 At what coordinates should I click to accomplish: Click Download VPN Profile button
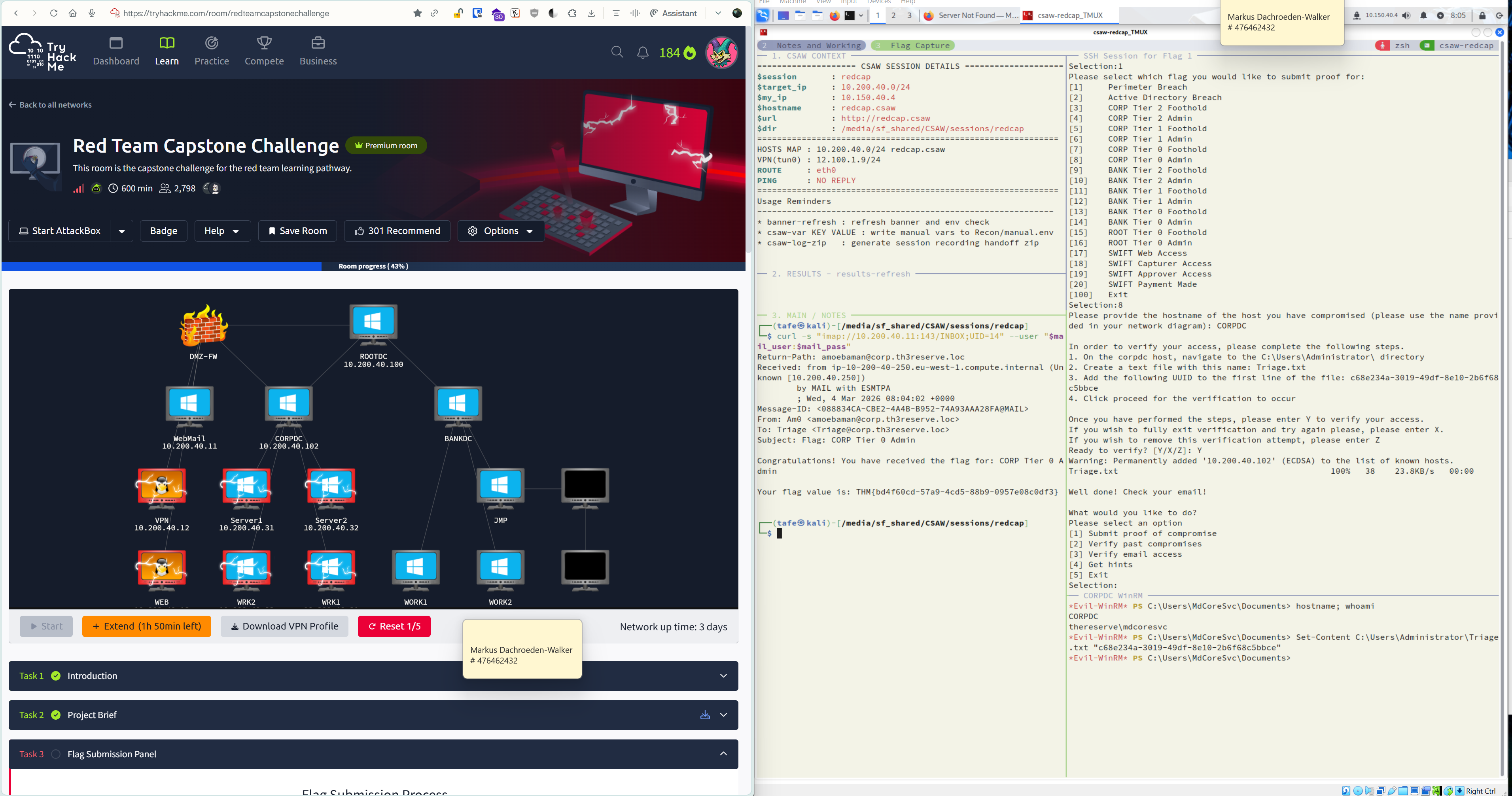coord(285,626)
